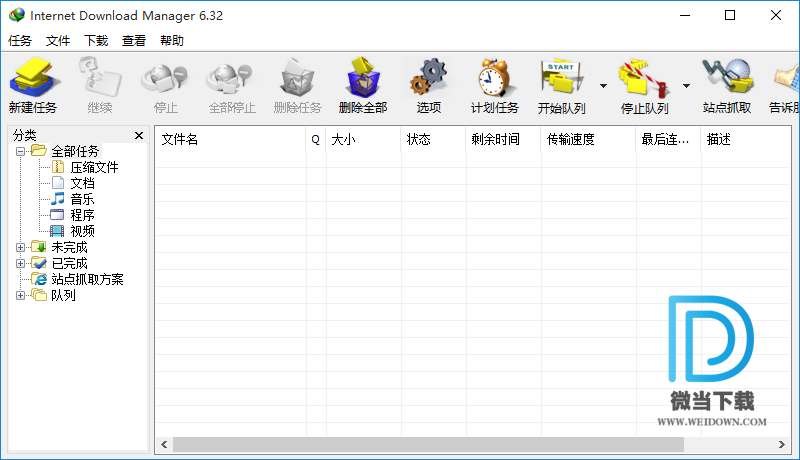
Task: Open the 文件 menu
Action: coord(58,41)
